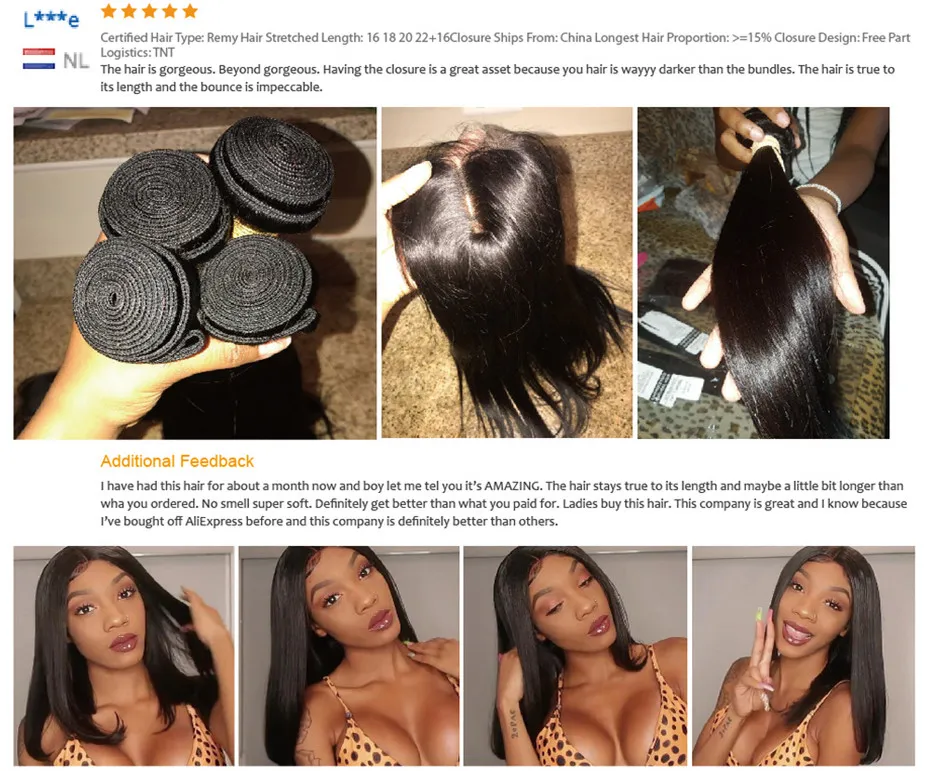Screen dimensions: 935x771
Task: Open photo of straight hair bundle held in hand
Action: pyautogui.click(x=763, y=273)
